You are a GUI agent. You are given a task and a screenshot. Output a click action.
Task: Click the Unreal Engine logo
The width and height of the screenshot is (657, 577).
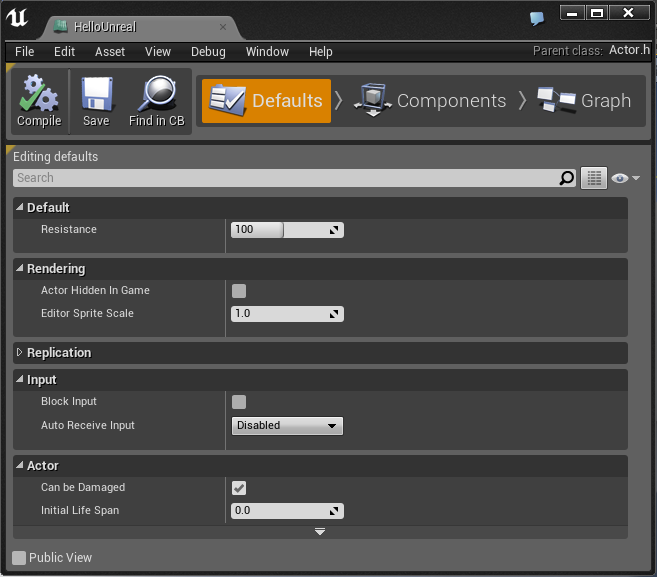(x=17, y=18)
